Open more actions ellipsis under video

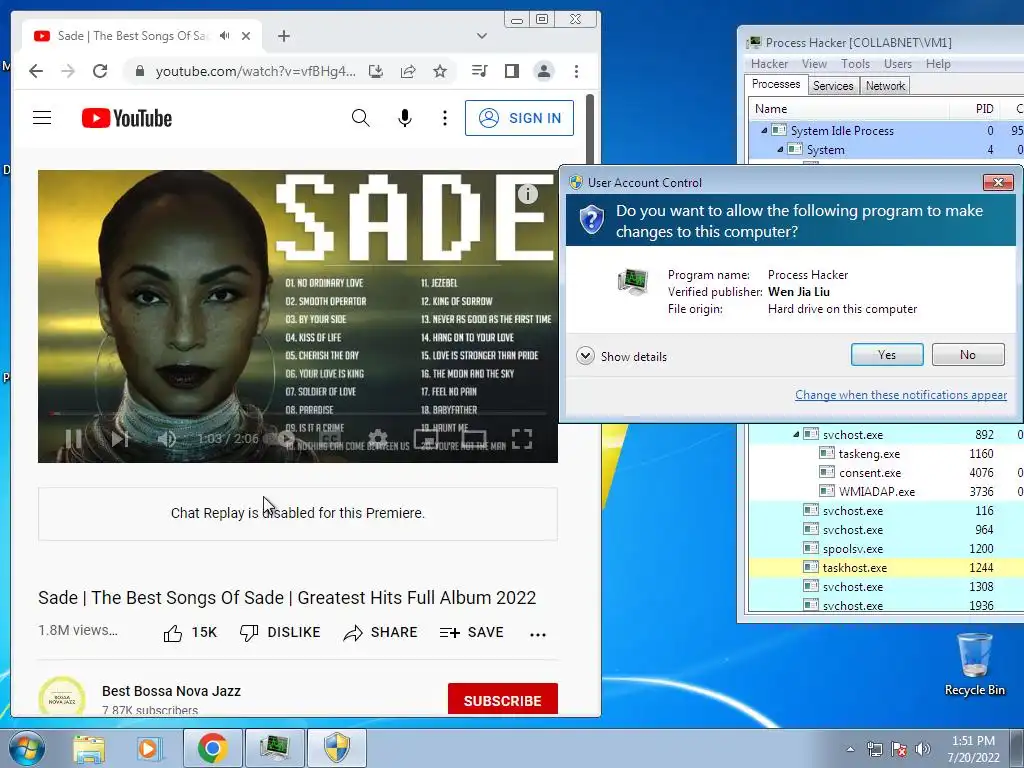point(538,634)
